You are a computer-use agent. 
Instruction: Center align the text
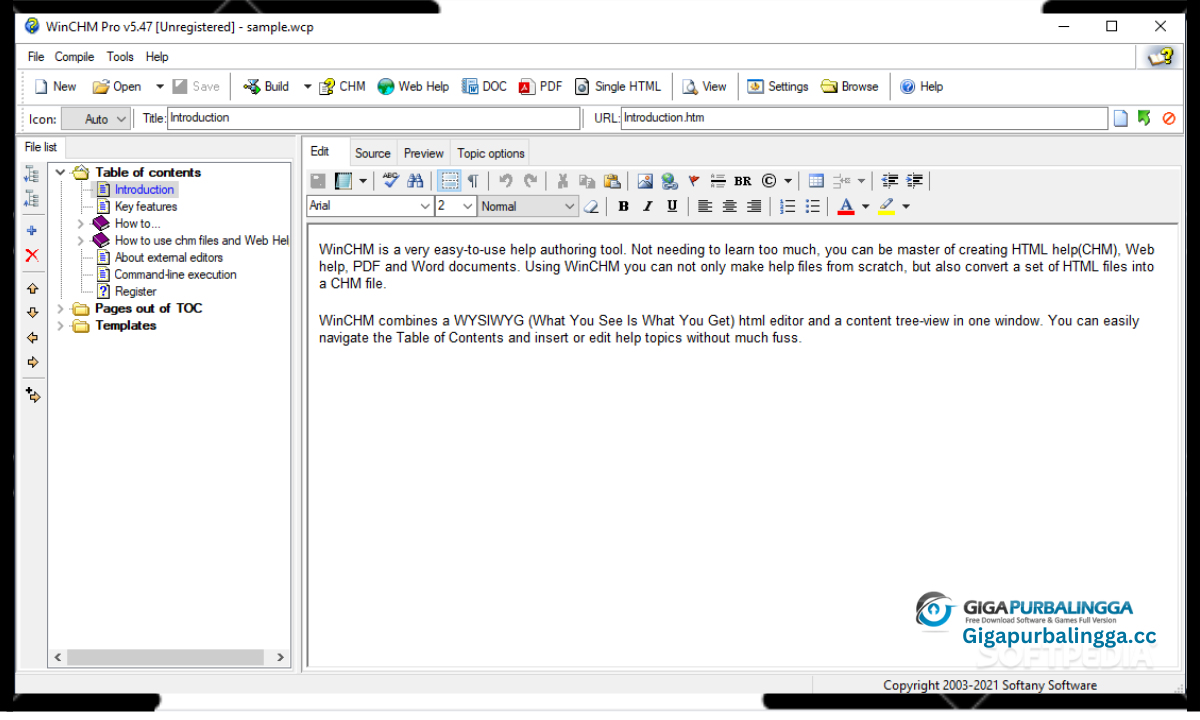tap(730, 206)
